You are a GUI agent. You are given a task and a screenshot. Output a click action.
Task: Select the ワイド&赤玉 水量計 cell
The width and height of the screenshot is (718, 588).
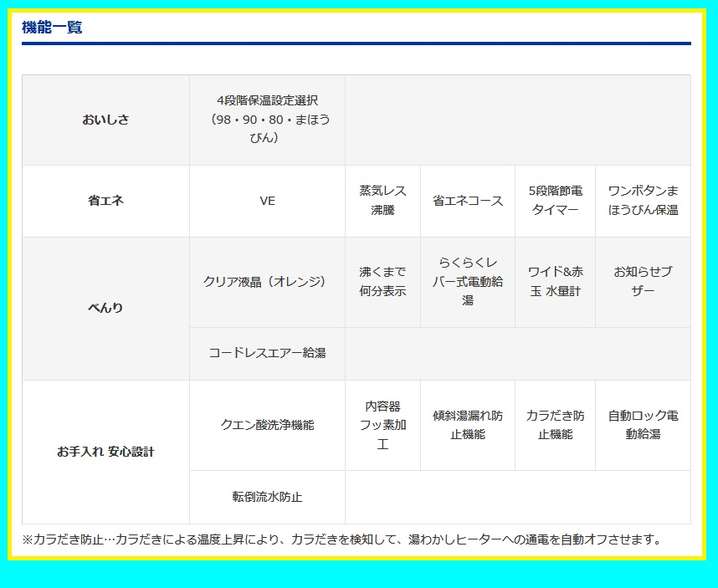555,282
